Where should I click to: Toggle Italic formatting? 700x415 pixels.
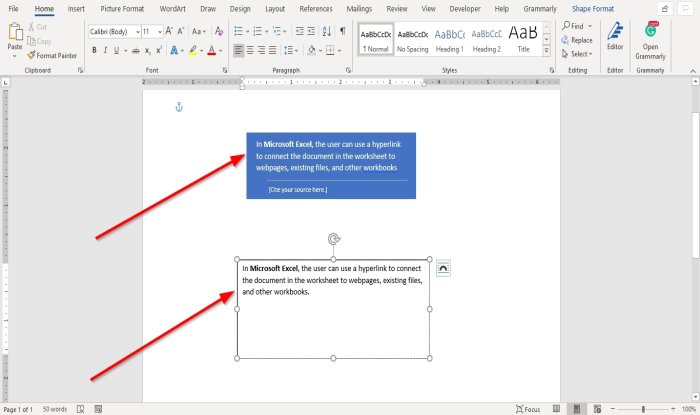105,50
